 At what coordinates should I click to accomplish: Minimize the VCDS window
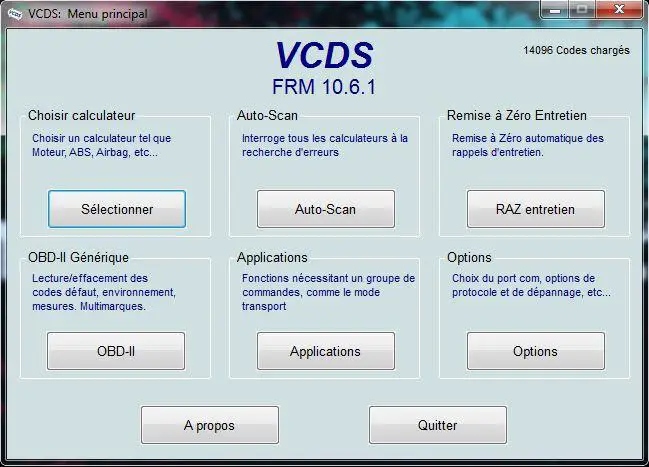[555, 10]
